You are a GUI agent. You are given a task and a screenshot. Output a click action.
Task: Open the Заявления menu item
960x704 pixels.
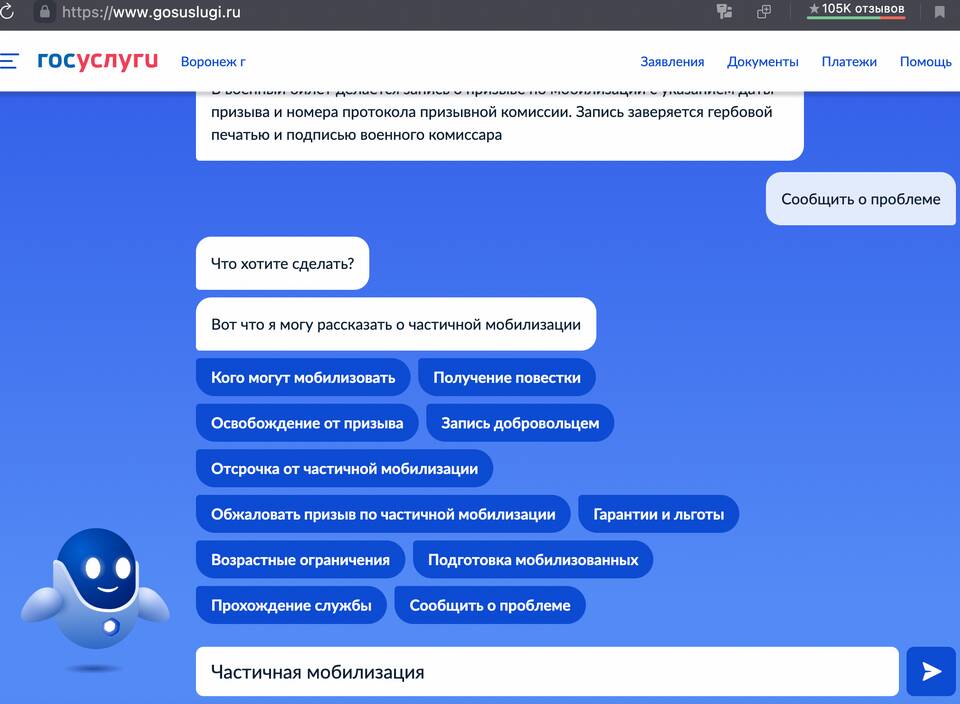[x=672, y=62]
